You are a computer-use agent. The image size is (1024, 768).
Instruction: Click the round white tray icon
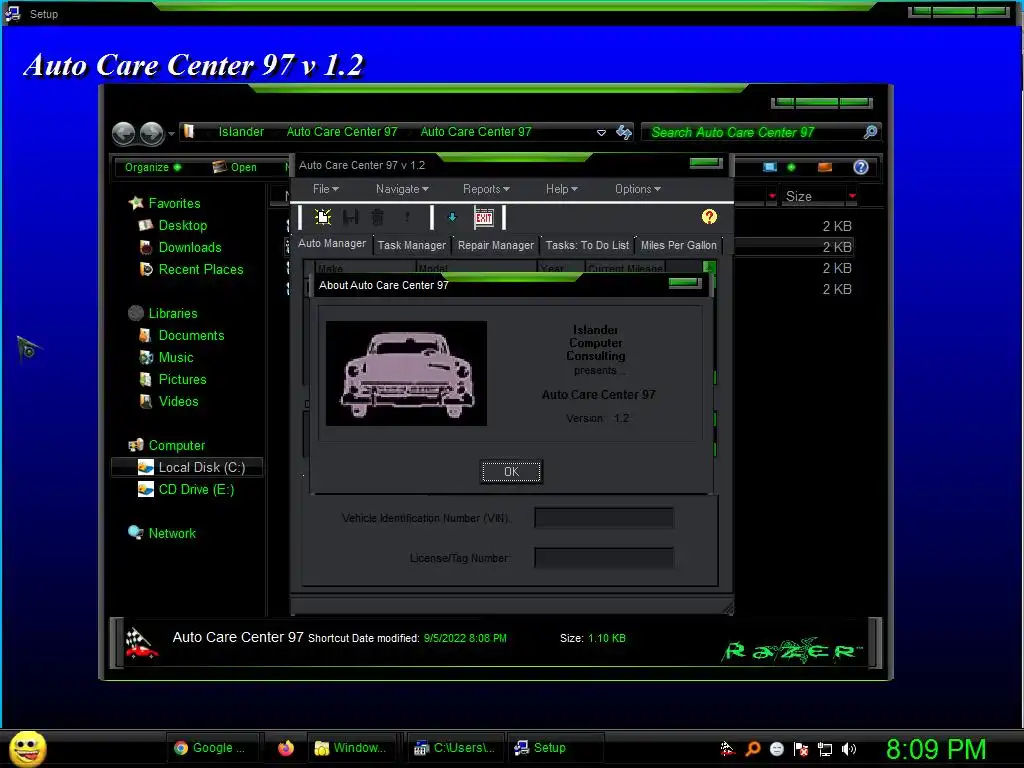[776, 749]
